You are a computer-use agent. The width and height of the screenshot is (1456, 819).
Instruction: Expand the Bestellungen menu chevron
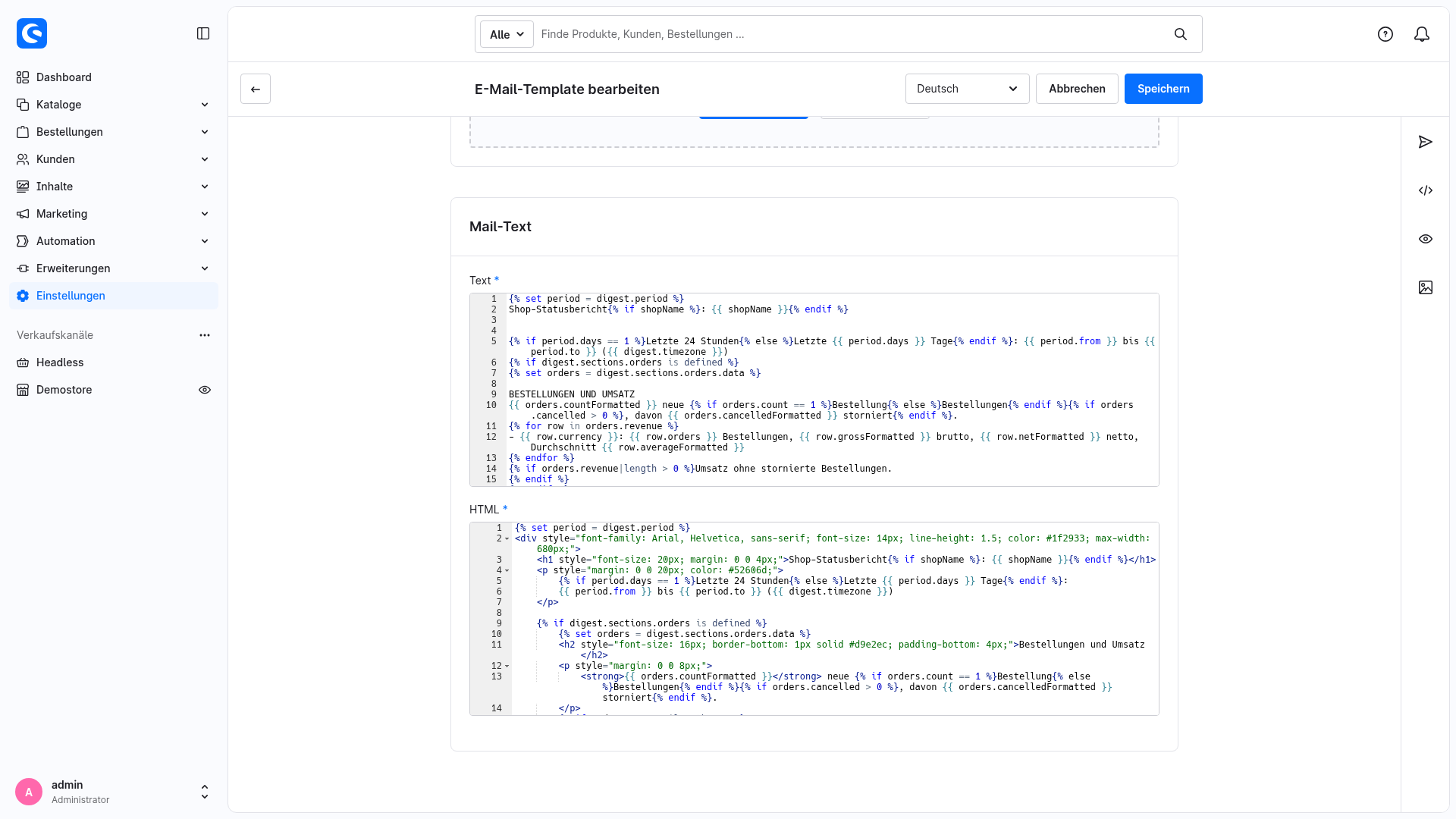tap(205, 132)
